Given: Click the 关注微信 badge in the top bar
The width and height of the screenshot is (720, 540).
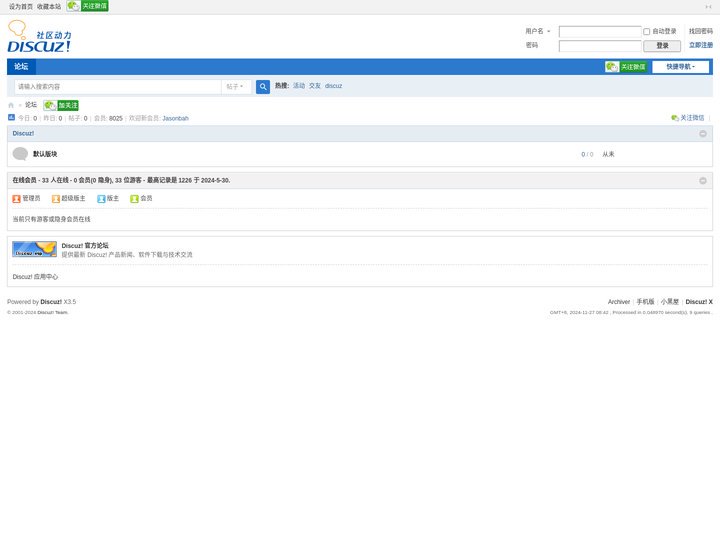Looking at the screenshot, I should pos(88,6).
